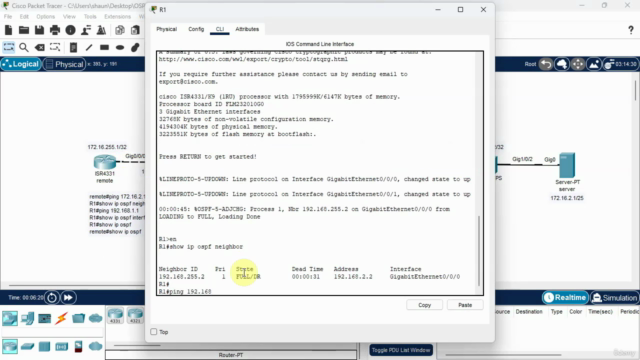Open the Physical tab in R1 window
The width and height of the screenshot is (640, 360).
167,29
